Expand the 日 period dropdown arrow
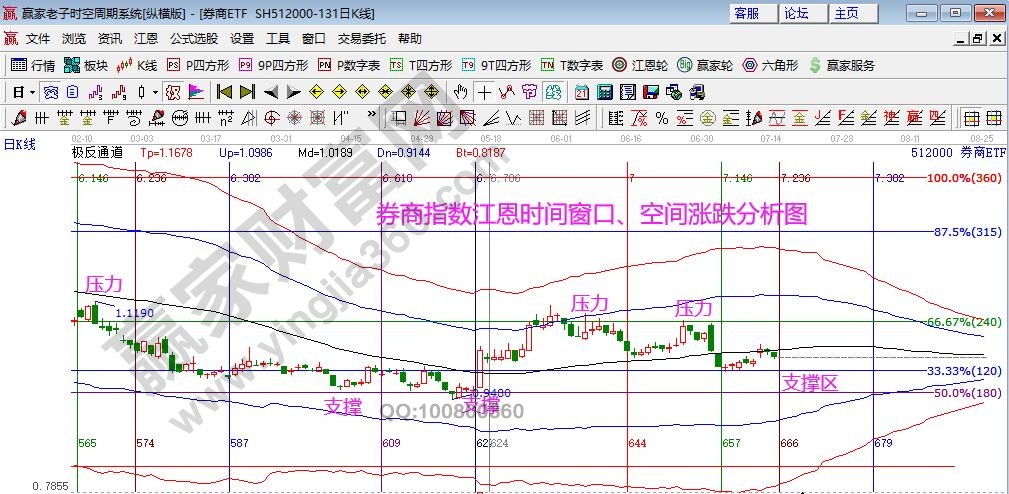 click(x=32, y=92)
